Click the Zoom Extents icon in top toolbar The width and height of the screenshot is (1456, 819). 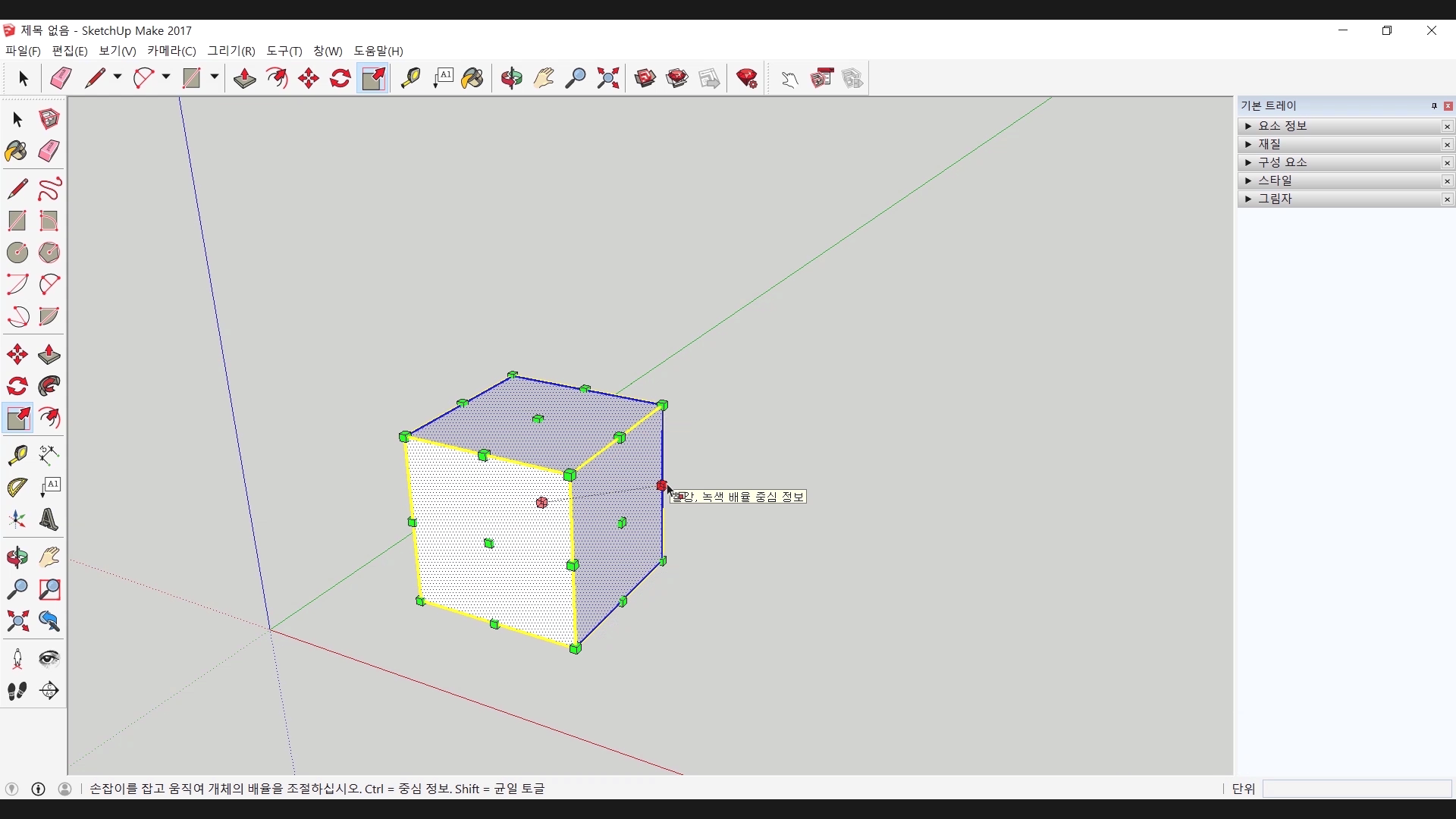pos(607,78)
